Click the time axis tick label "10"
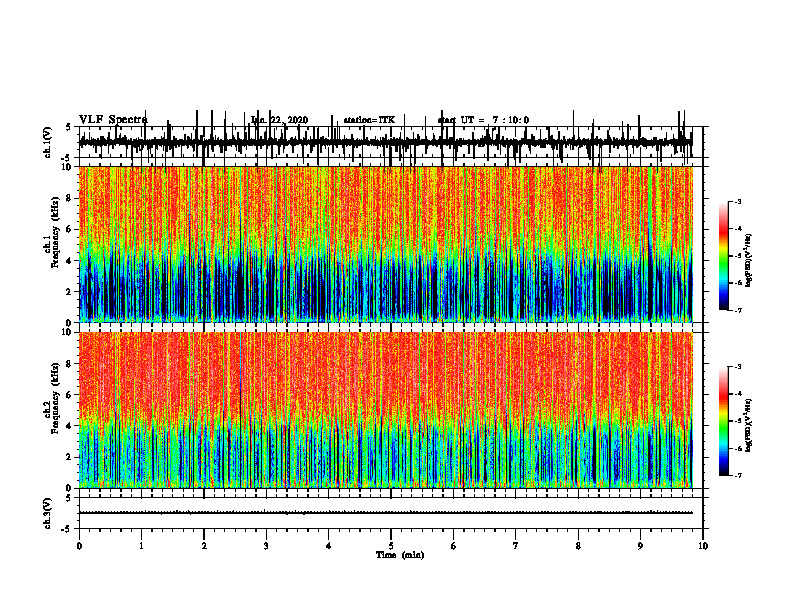Image resolution: width=792 pixels, height=612 pixels. click(703, 546)
